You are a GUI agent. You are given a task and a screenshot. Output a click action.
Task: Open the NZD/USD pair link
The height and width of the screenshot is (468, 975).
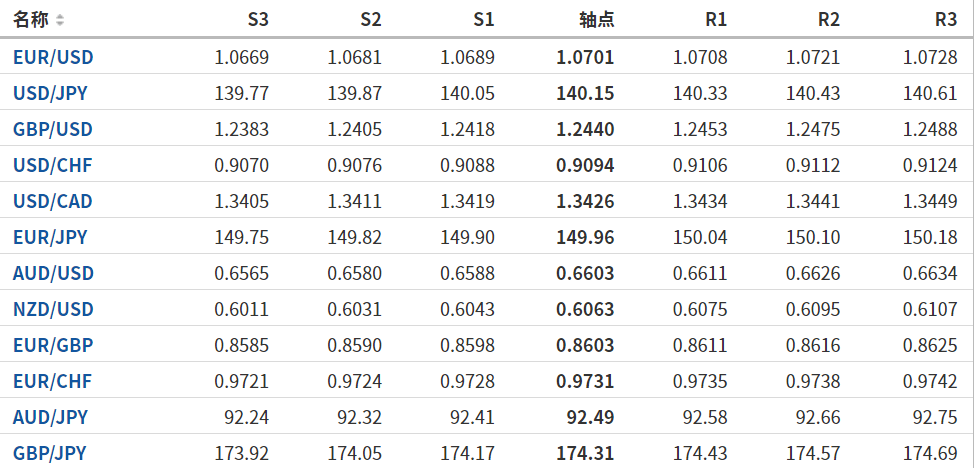(x=53, y=309)
